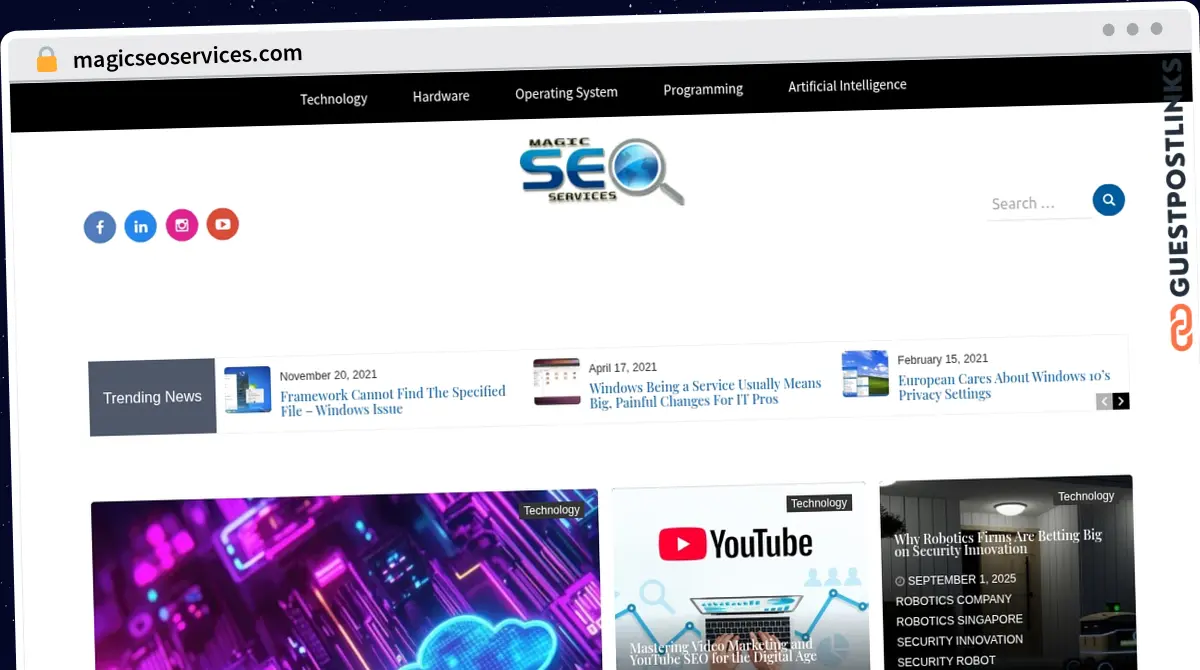The height and width of the screenshot is (670, 1200).
Task: Open the Instagram social icon
Action: point(181,225)
